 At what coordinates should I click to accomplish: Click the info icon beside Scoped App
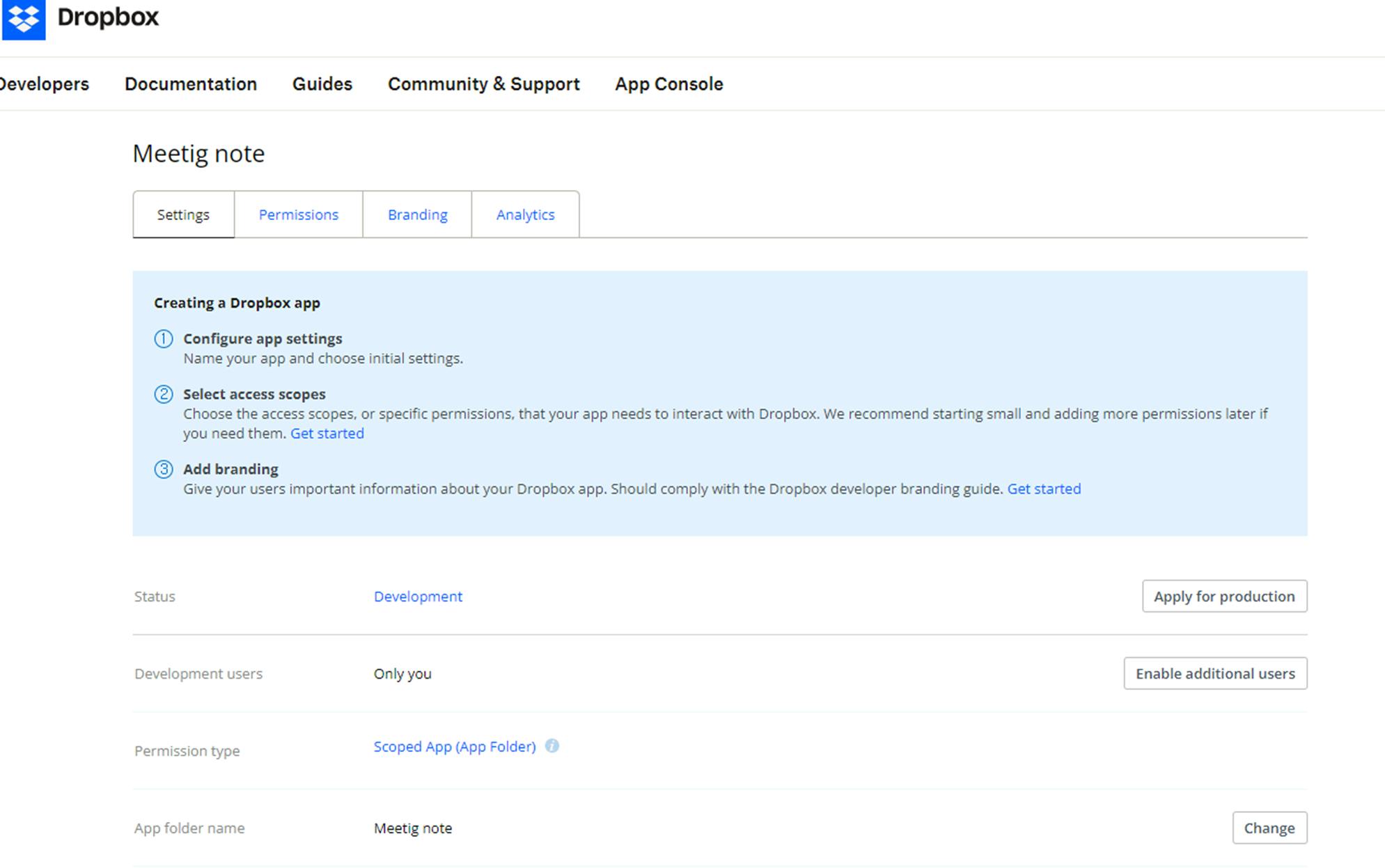(551, 745)
